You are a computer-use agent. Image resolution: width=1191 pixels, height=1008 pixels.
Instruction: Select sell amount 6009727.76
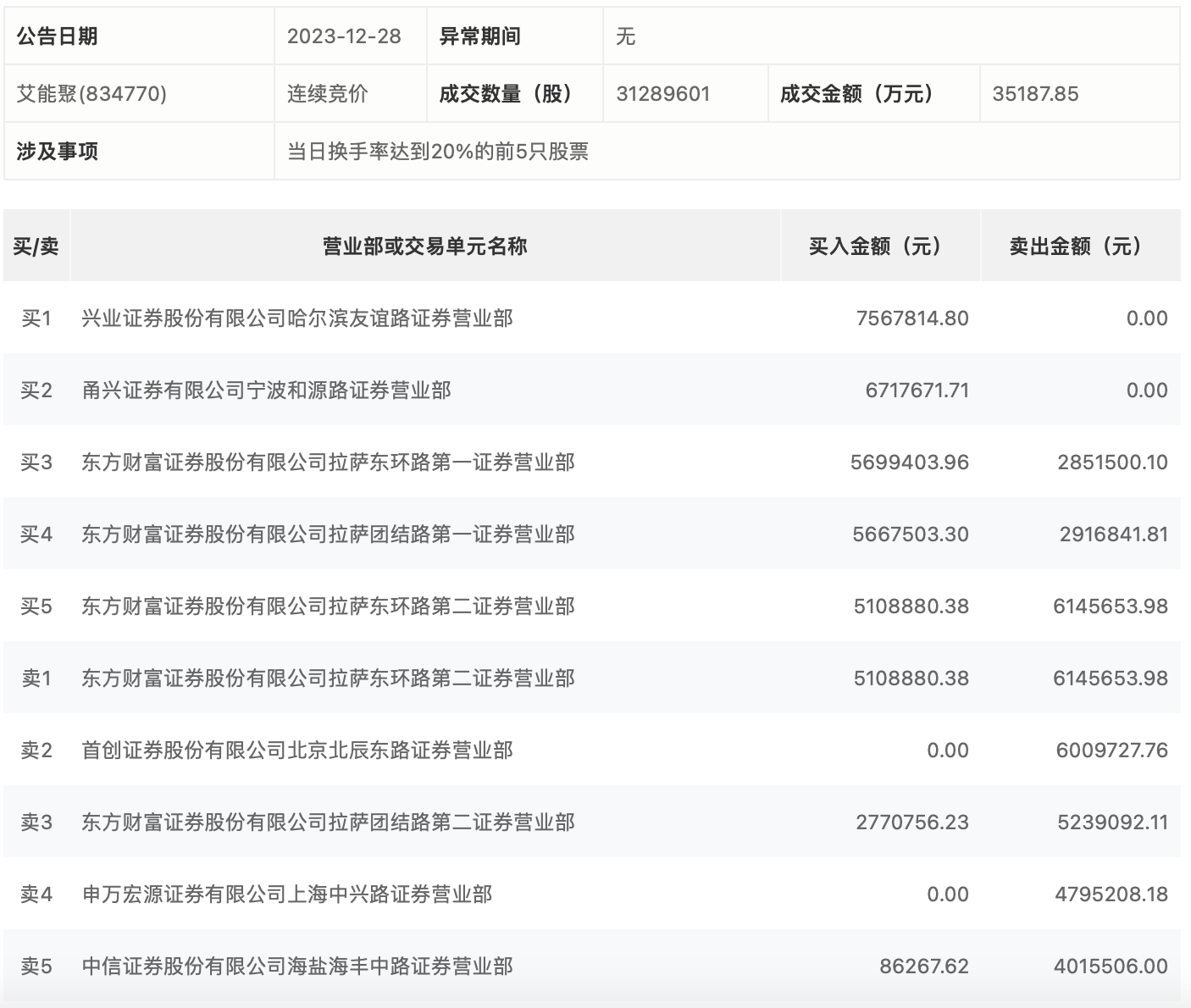pos(1112,750)
